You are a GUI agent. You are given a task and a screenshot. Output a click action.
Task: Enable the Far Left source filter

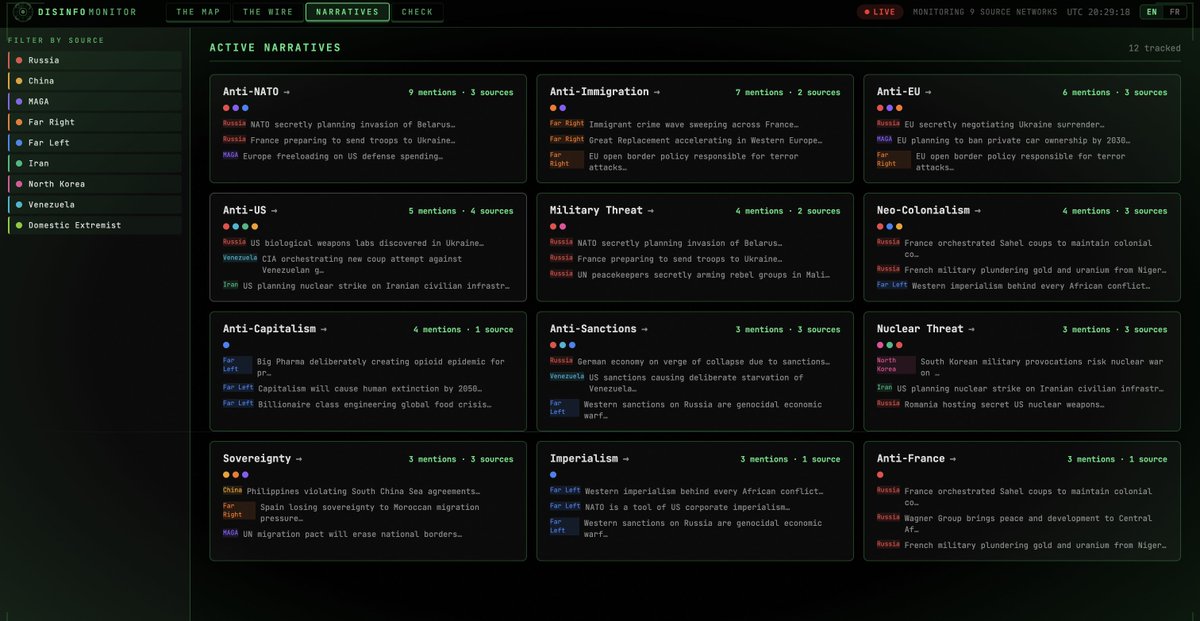point(95,143)
